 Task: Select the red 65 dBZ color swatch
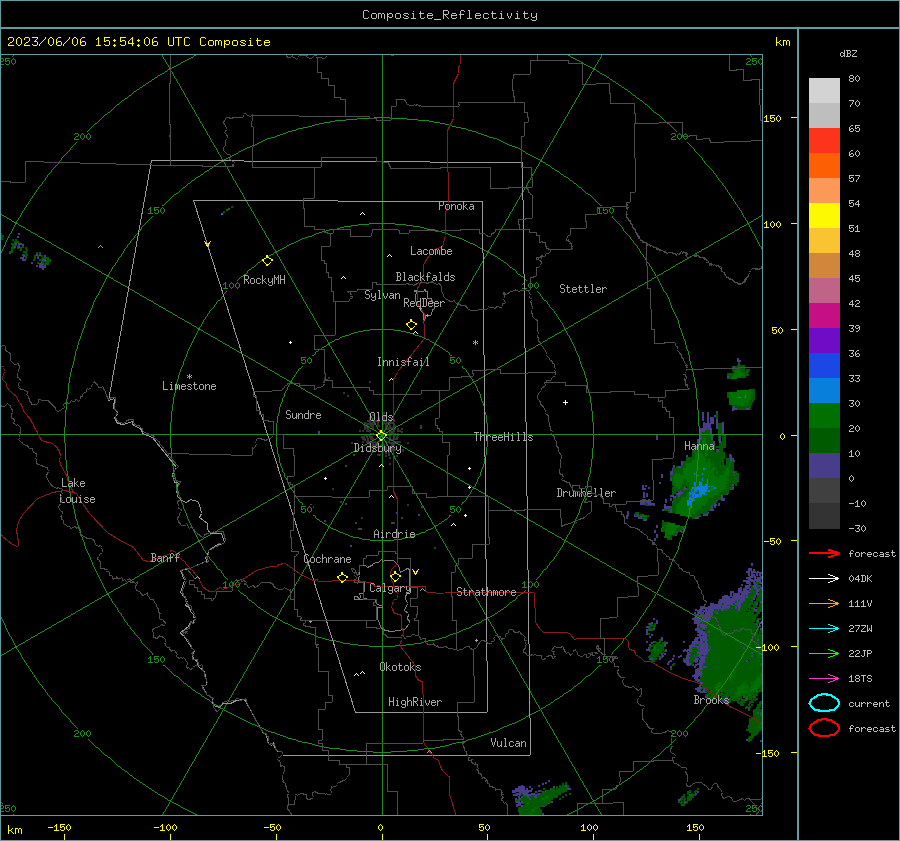[x=824, y=140]
